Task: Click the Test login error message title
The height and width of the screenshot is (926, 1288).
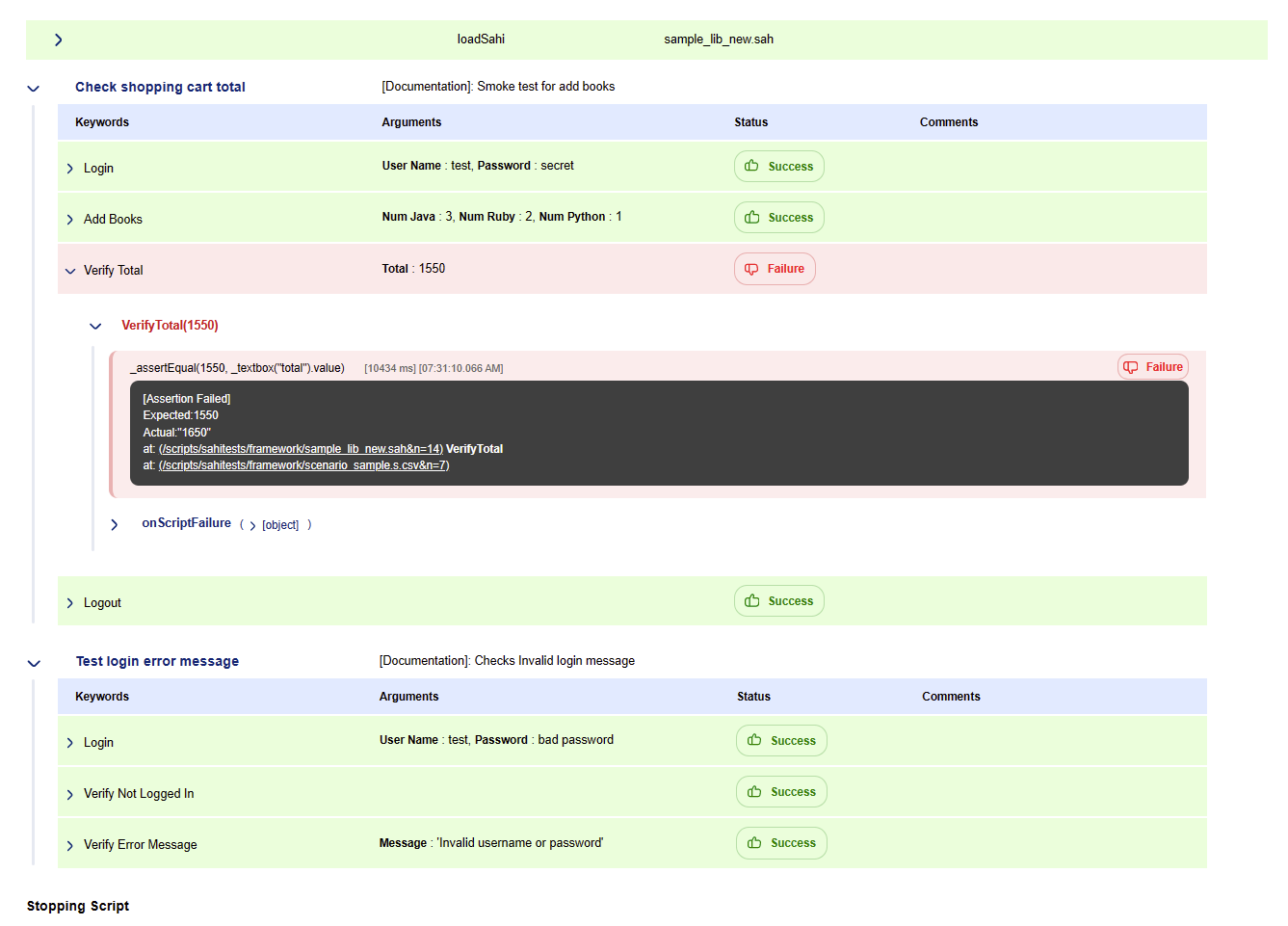Action: pyautogui.click(x=157, y=661)
